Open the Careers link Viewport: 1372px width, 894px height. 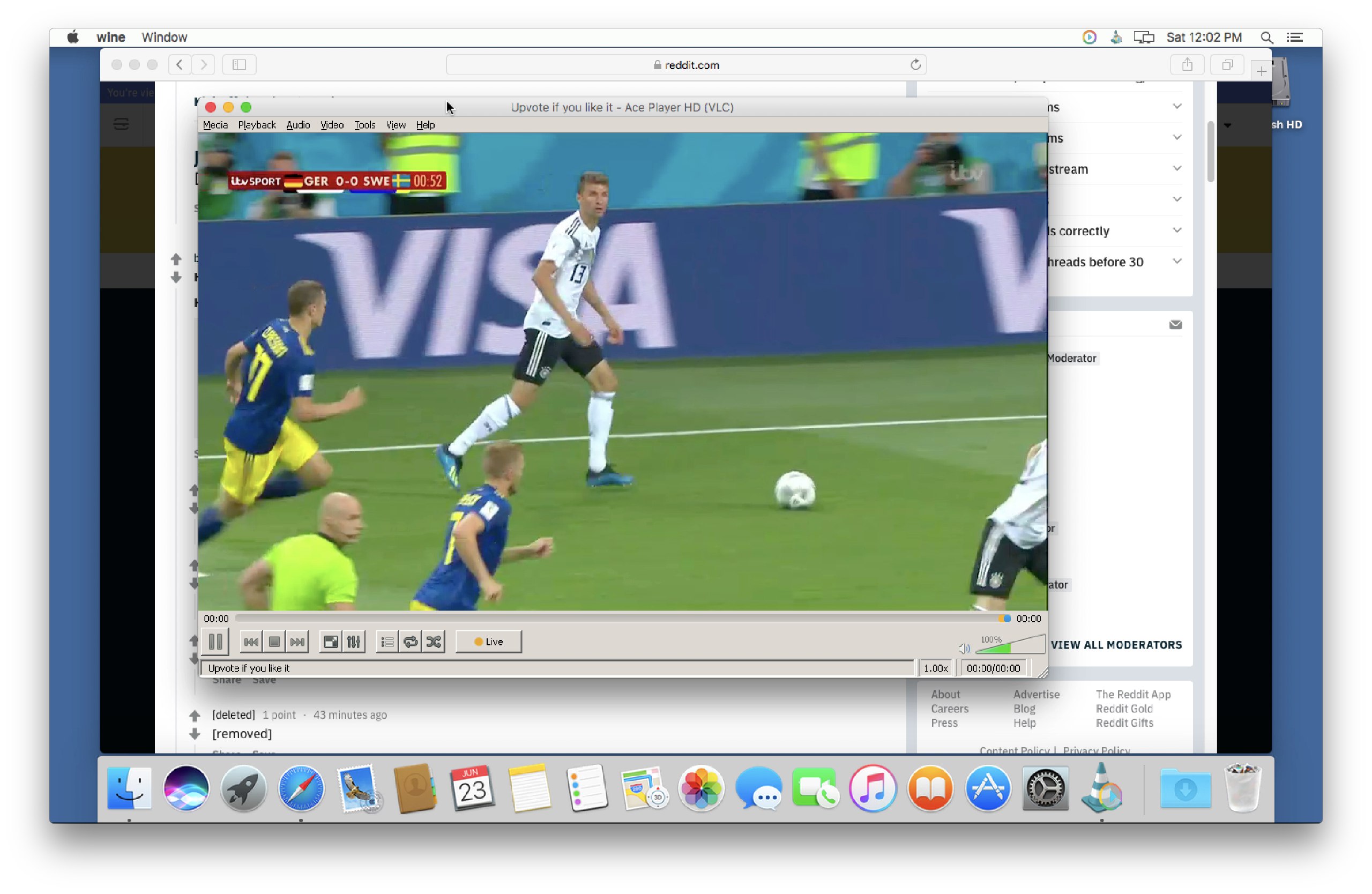950,709
